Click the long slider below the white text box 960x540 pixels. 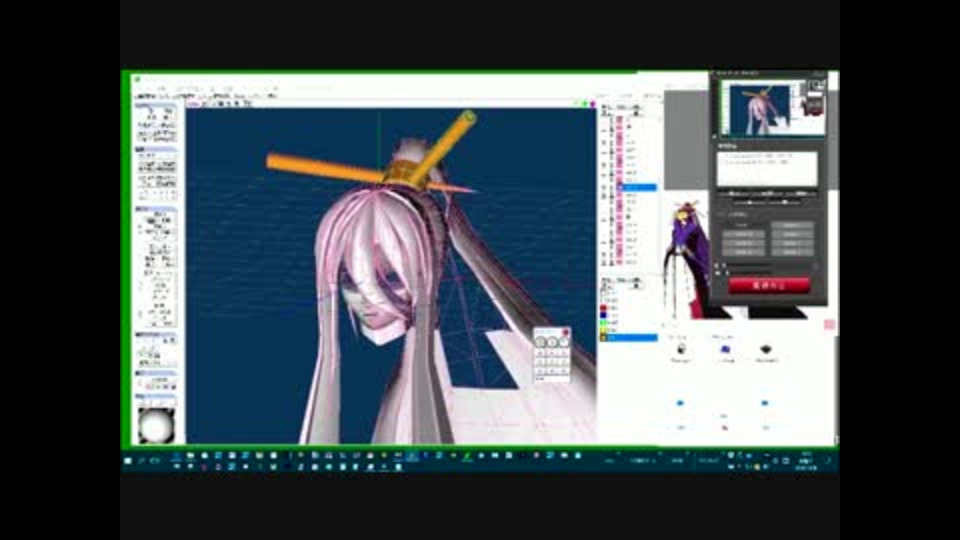767,193
